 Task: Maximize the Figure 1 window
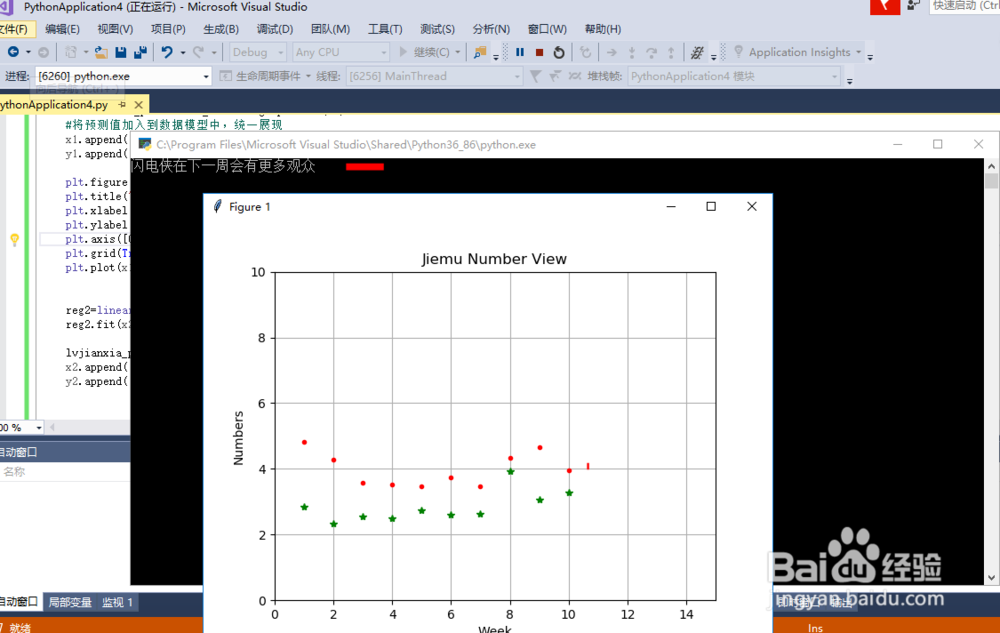pyautogui.click(x=711, y=207)
